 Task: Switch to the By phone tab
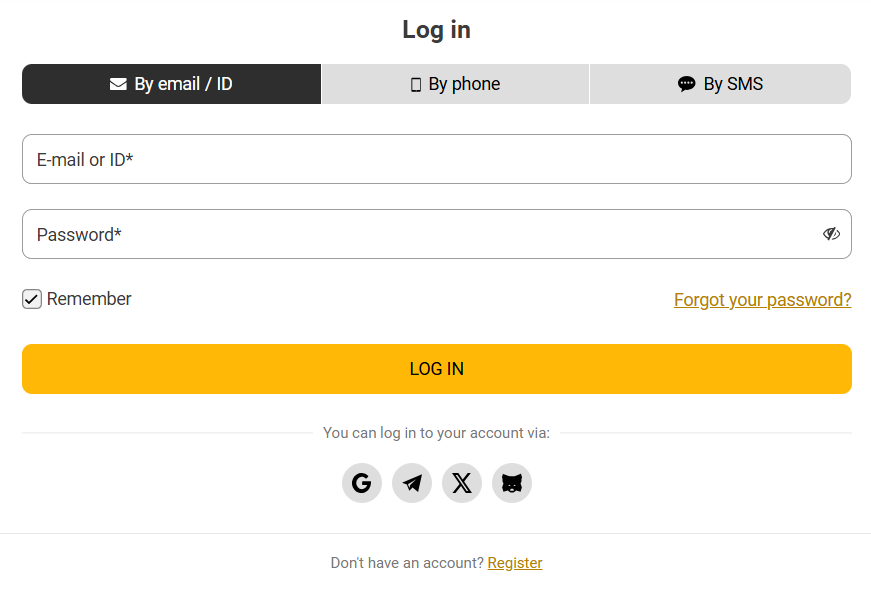pos(455,84)
